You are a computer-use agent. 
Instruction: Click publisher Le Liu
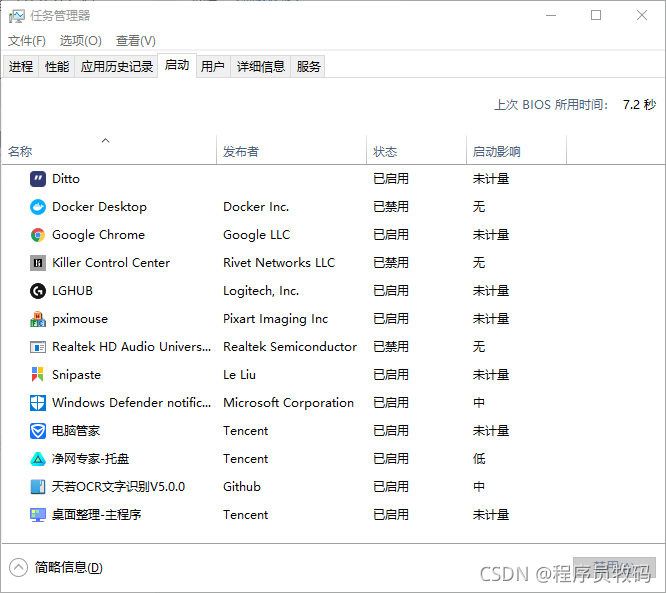[240, 375]
